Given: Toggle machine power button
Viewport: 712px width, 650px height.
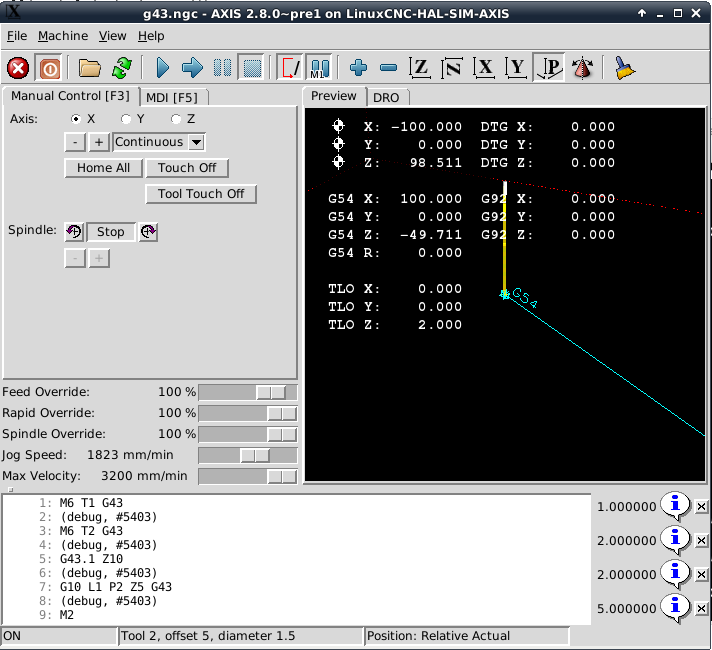Looking at the screenshot, I should 49,69.
